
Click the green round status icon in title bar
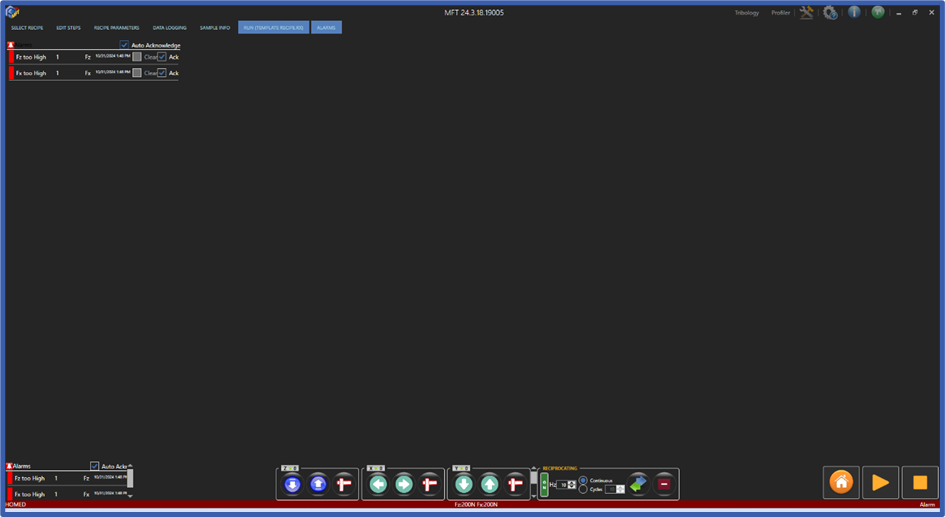tap(878, 12)
